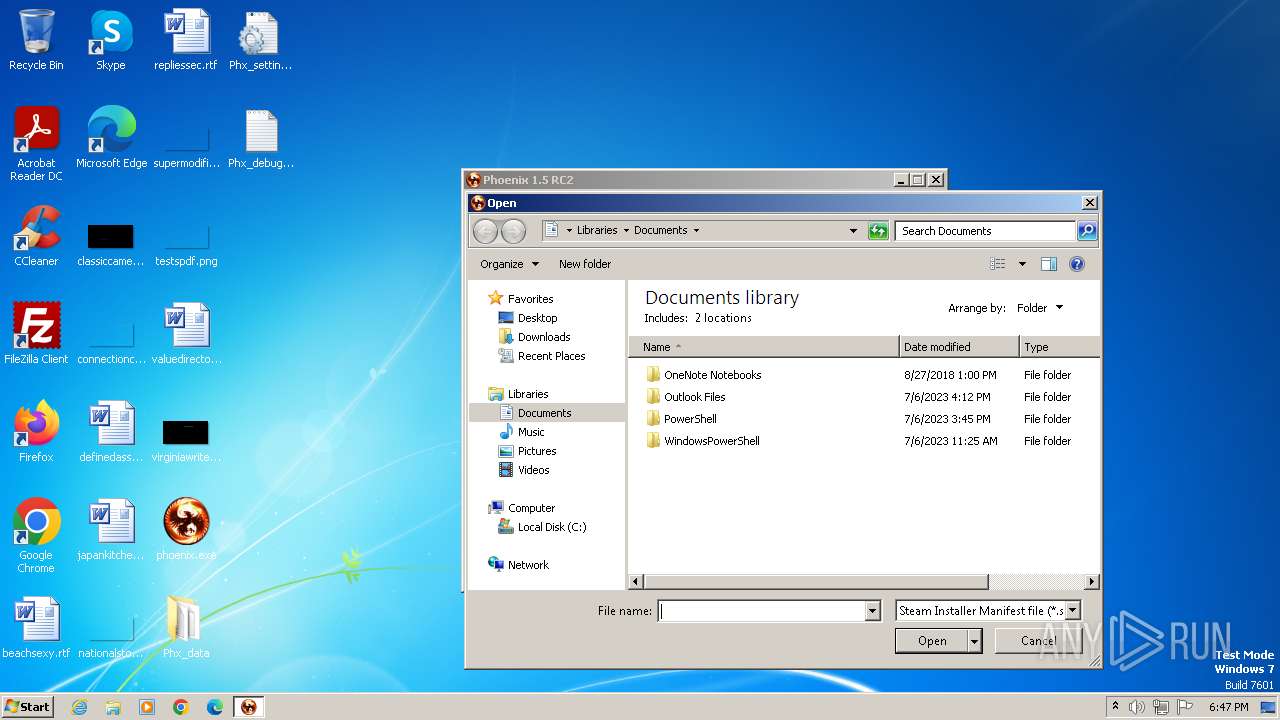The width and height of the screenshot is (1280, 720).
Task: Open Recycle Bin desktop icon
Action: (36, 40)
